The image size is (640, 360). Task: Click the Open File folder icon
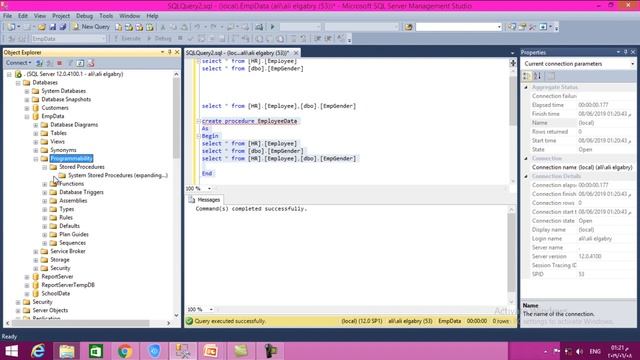point(42,27)
